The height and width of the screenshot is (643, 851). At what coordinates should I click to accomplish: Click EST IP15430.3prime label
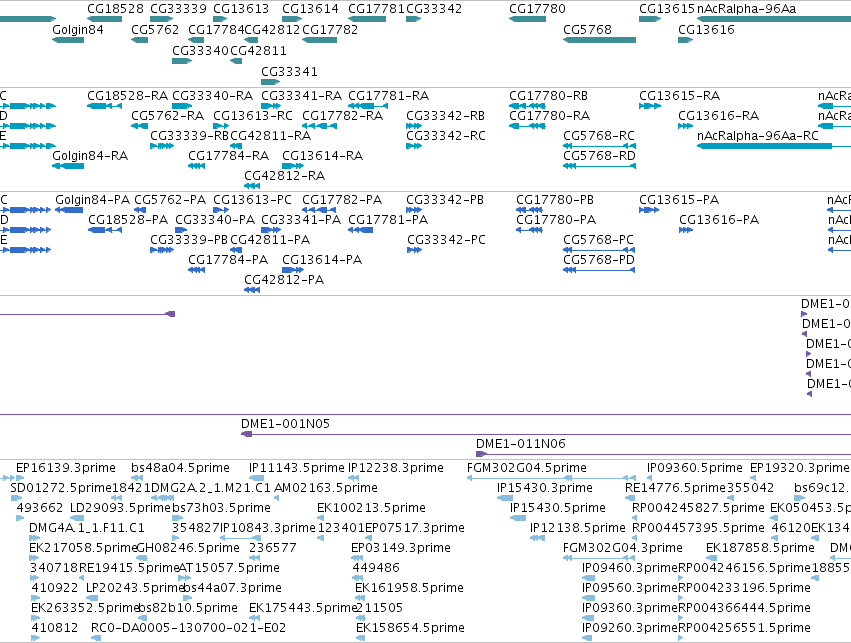pos(544,488)
